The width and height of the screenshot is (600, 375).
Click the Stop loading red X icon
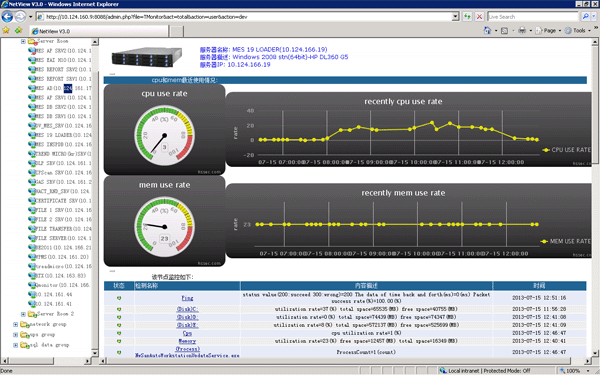pos(479,16)
